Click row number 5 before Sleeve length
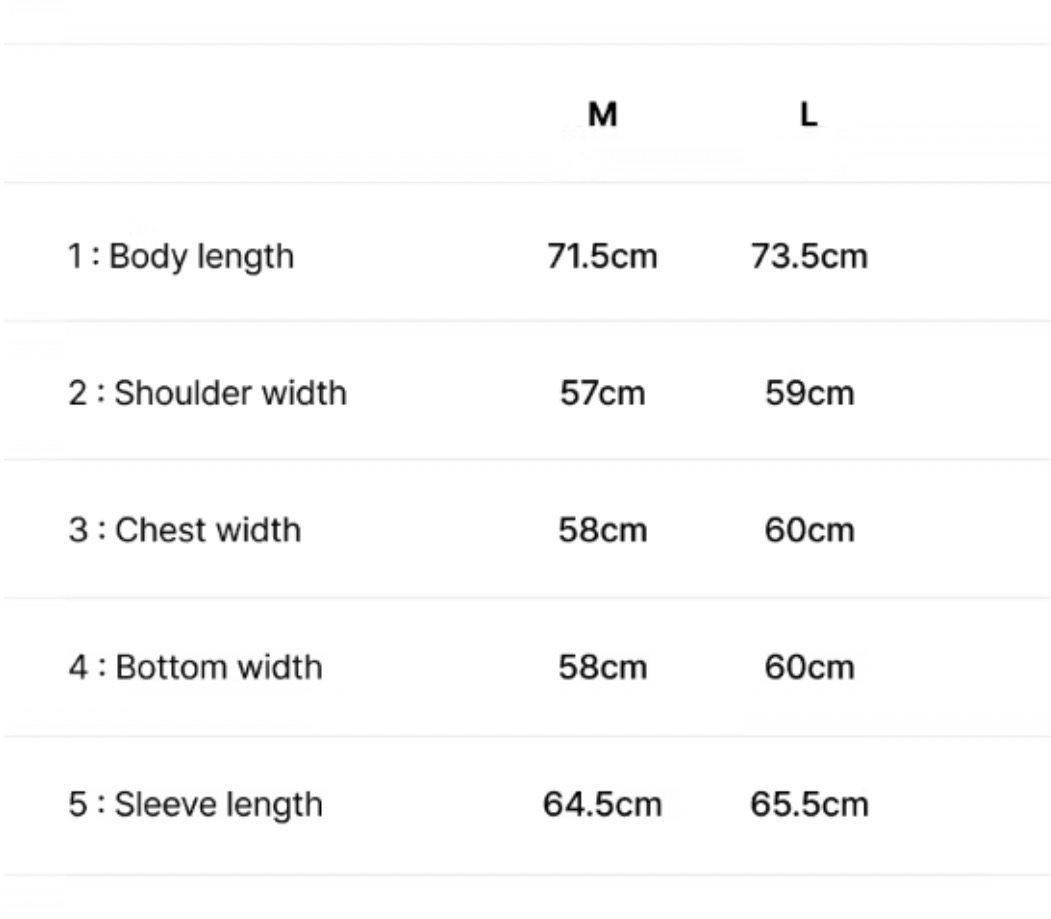Image resolution: width=1051 pixels, height=919 pixels. tap(78, 804)
